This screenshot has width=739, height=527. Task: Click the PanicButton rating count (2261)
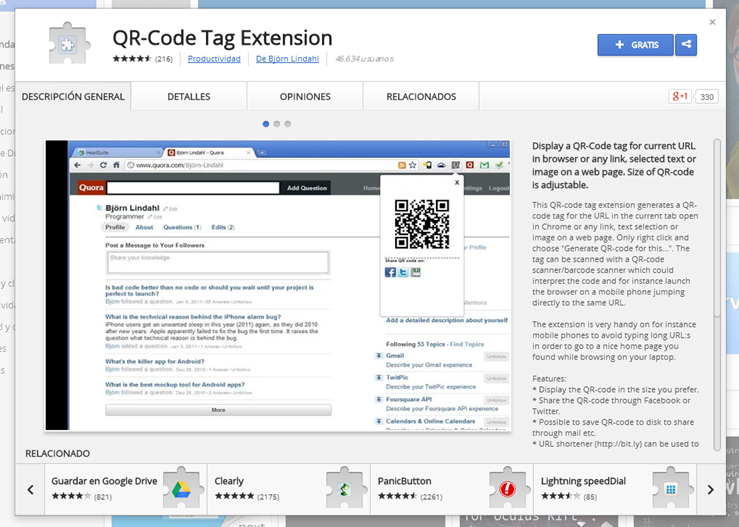431,497
